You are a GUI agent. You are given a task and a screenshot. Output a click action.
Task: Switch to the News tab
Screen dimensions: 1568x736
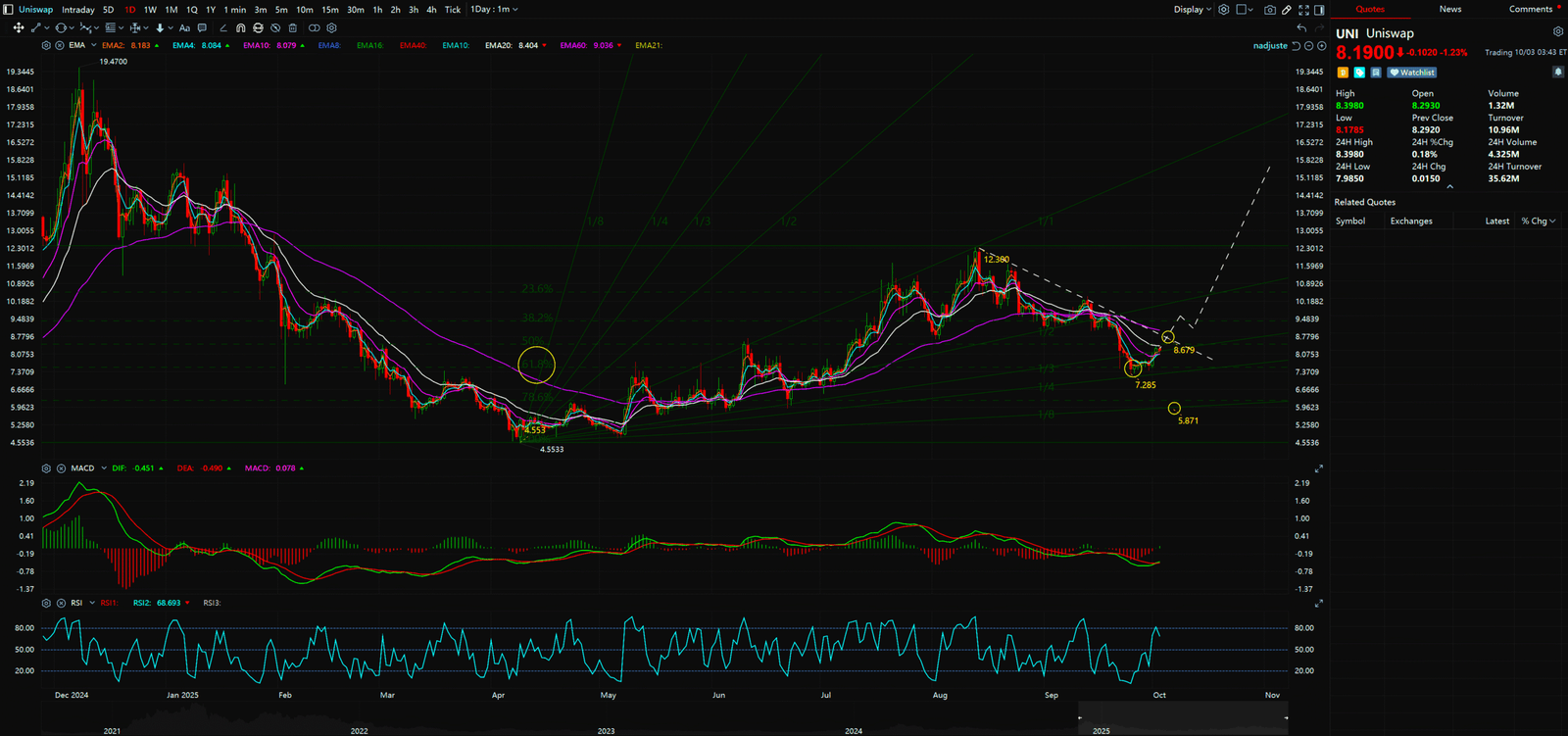(1449, 10)
